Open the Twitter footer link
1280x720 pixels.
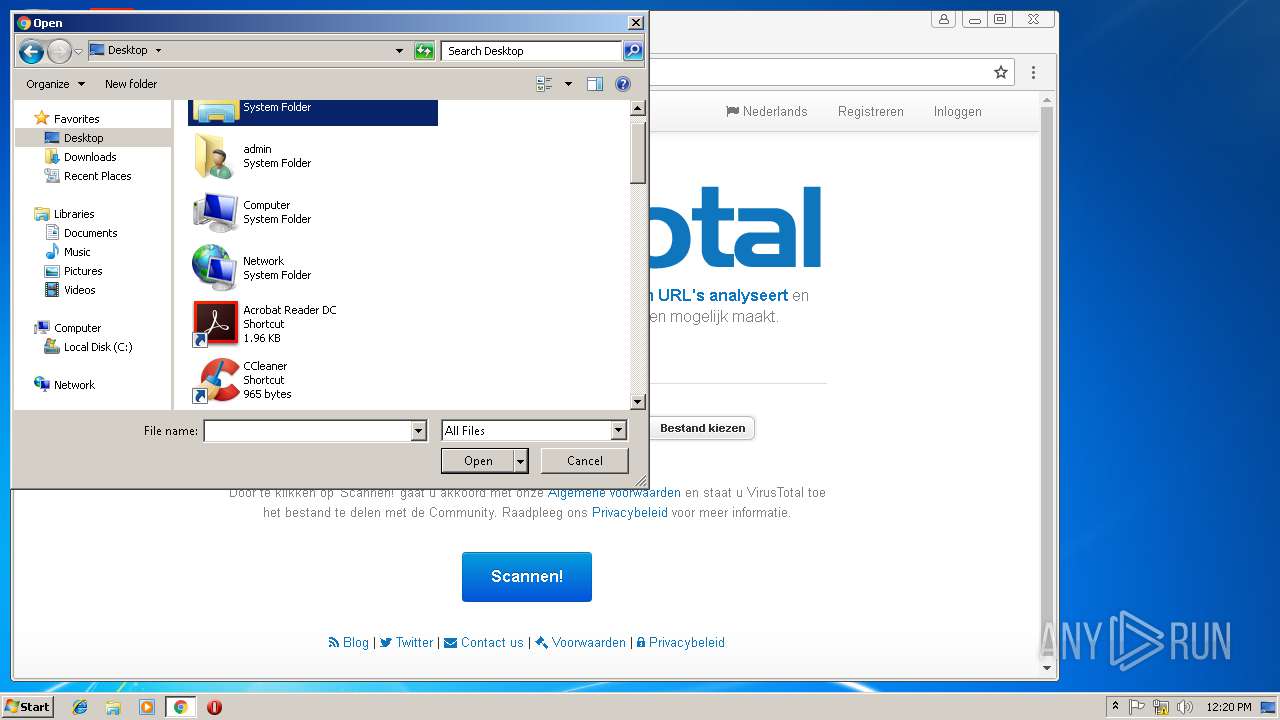coord(407,643)
